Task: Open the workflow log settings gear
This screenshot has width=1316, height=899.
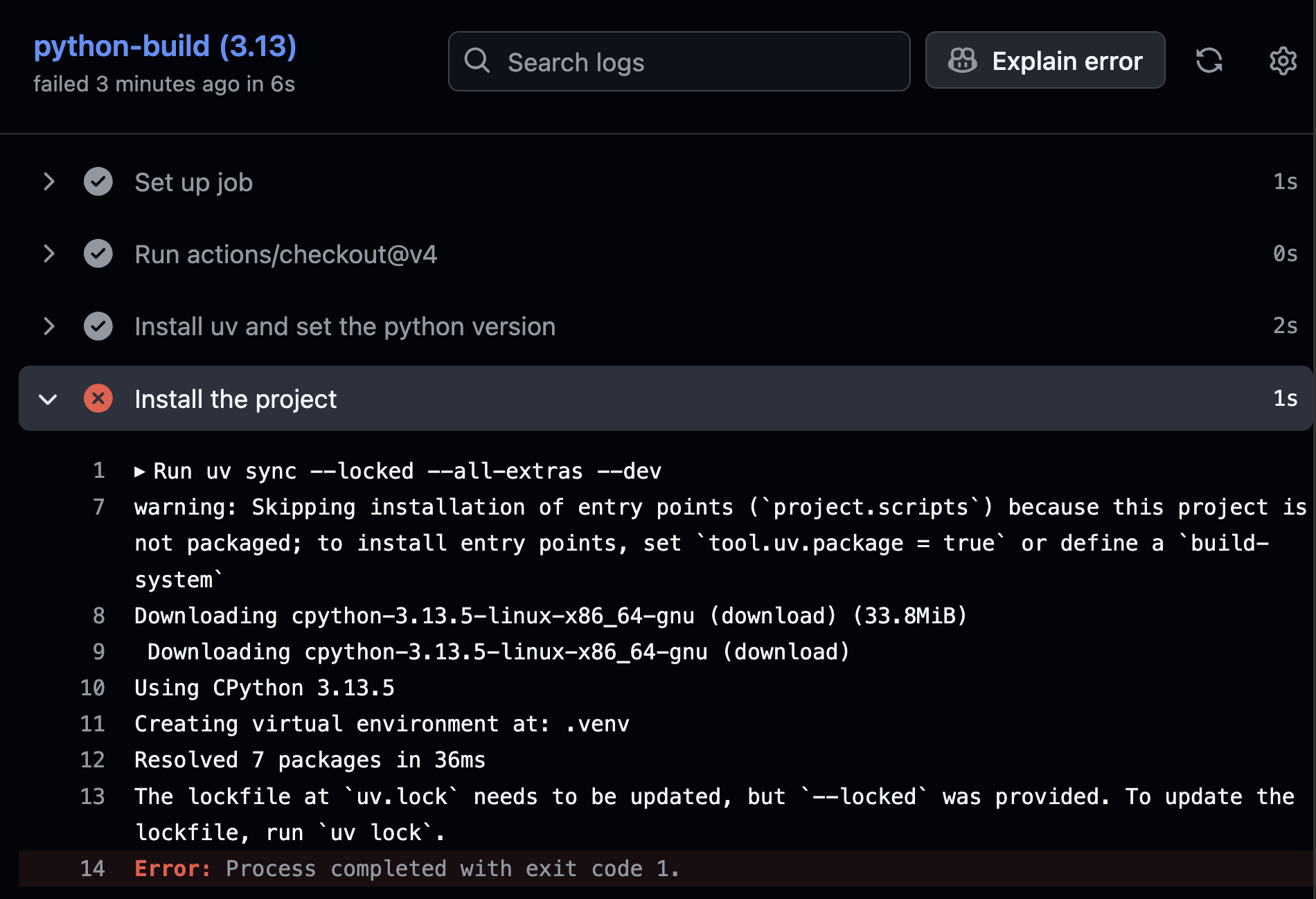Action: click(x=1283, y=61)
